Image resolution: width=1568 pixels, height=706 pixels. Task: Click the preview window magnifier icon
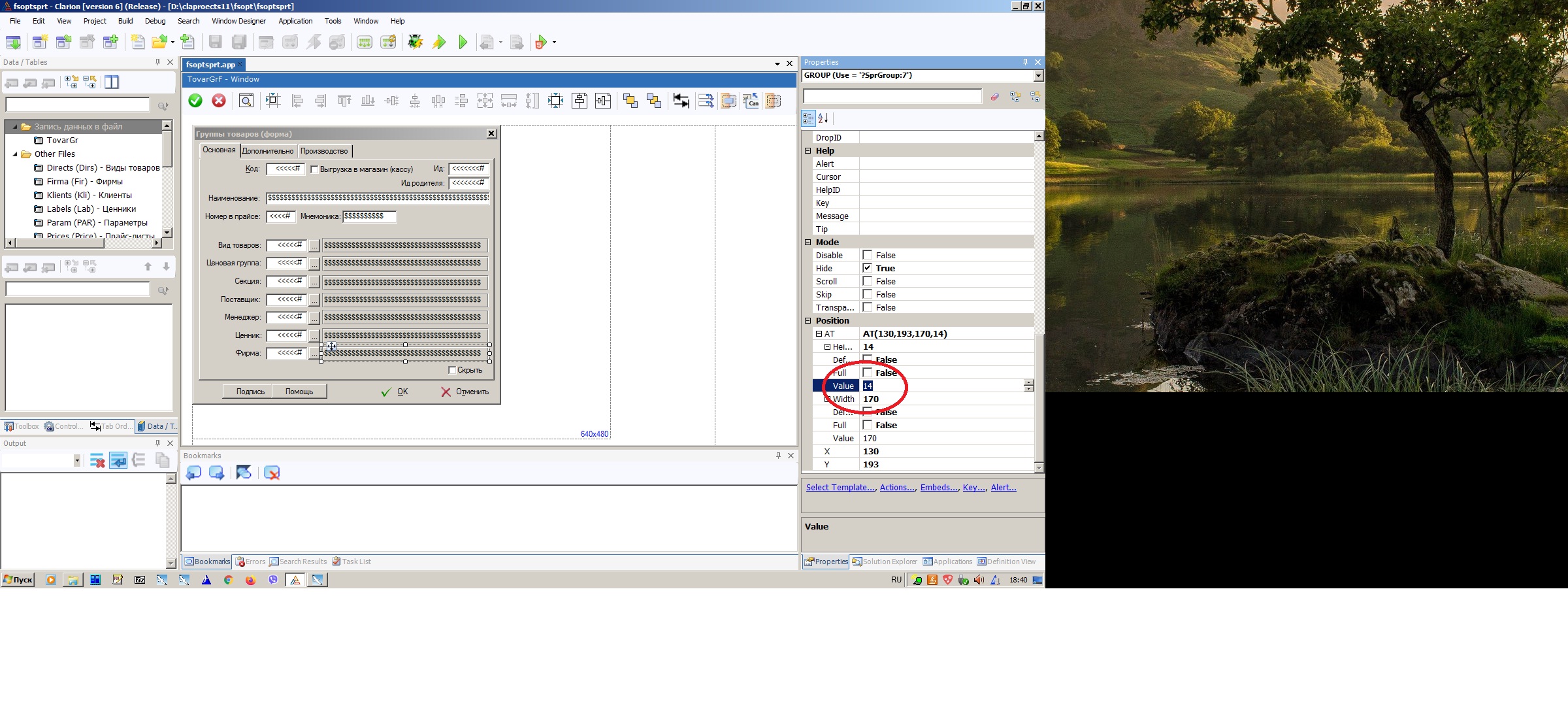pyautogui.click(x=246, y=101)
